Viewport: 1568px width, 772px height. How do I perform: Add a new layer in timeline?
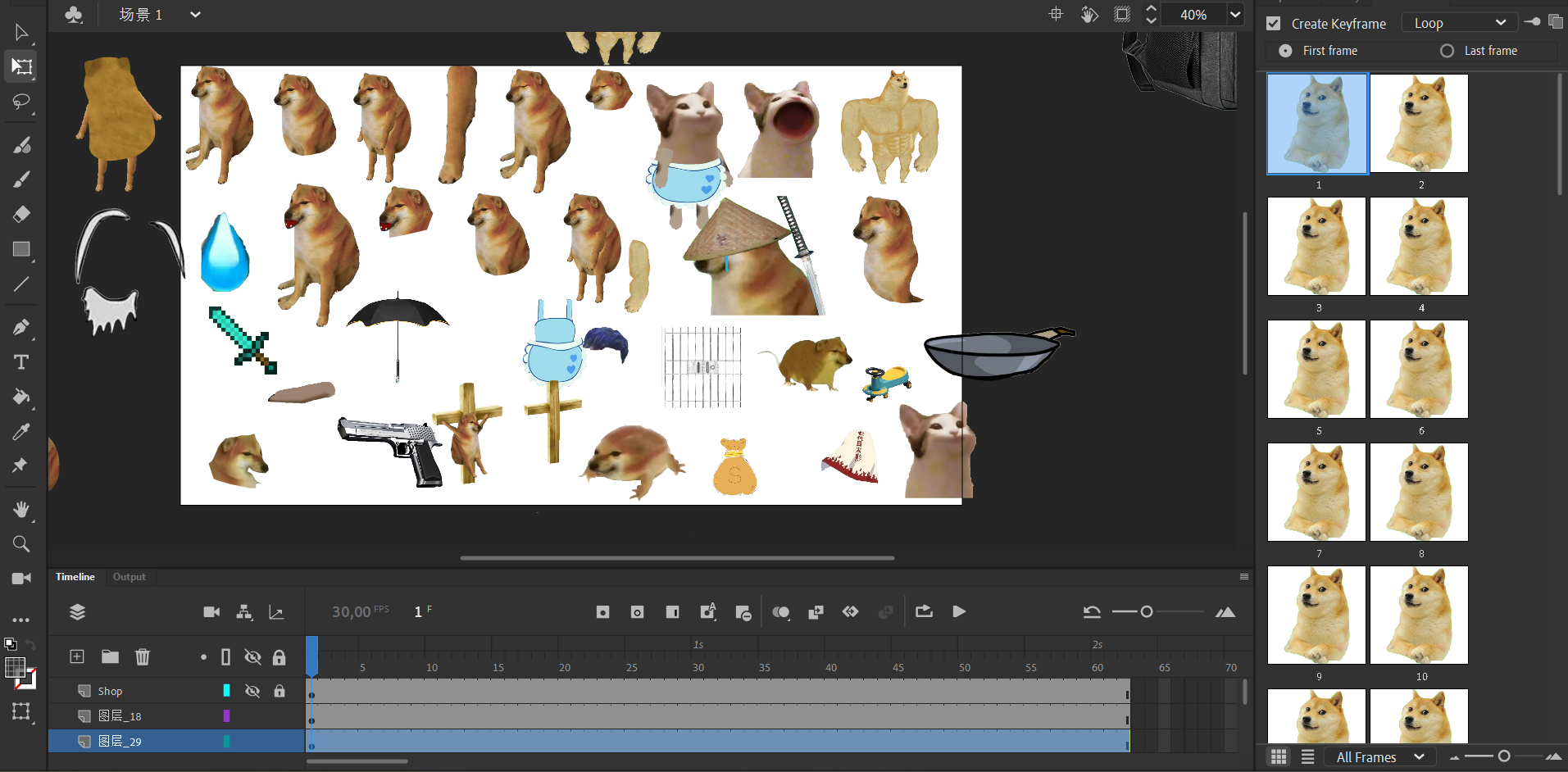point(77,656)
